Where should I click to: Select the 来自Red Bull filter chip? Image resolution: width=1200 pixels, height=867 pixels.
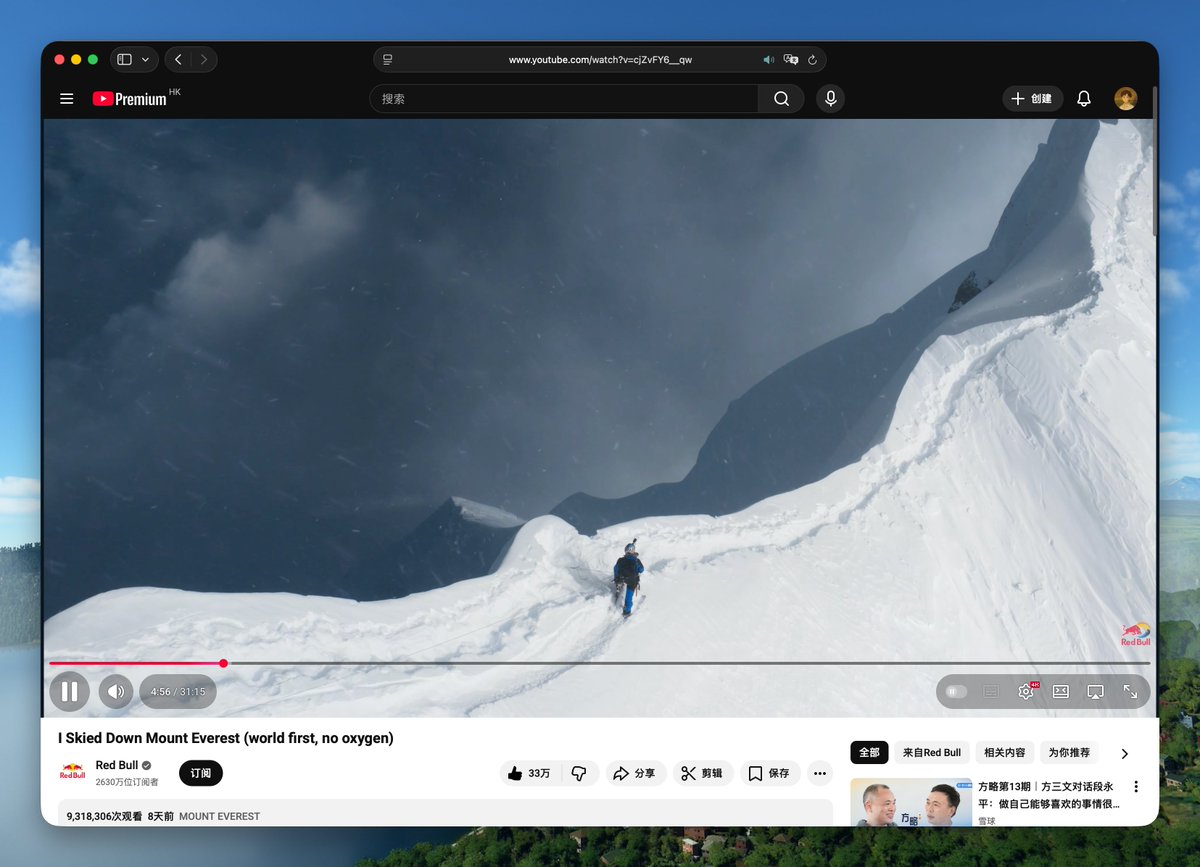(932, 752)
